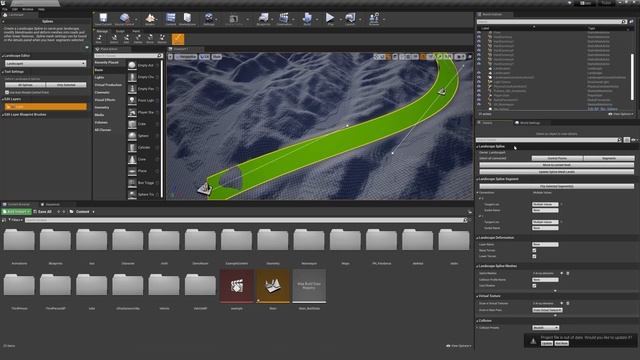Viewport: 640px width, 360px height.
Task: Open the Collision Presets dropdown
Action: pos(545,328)
